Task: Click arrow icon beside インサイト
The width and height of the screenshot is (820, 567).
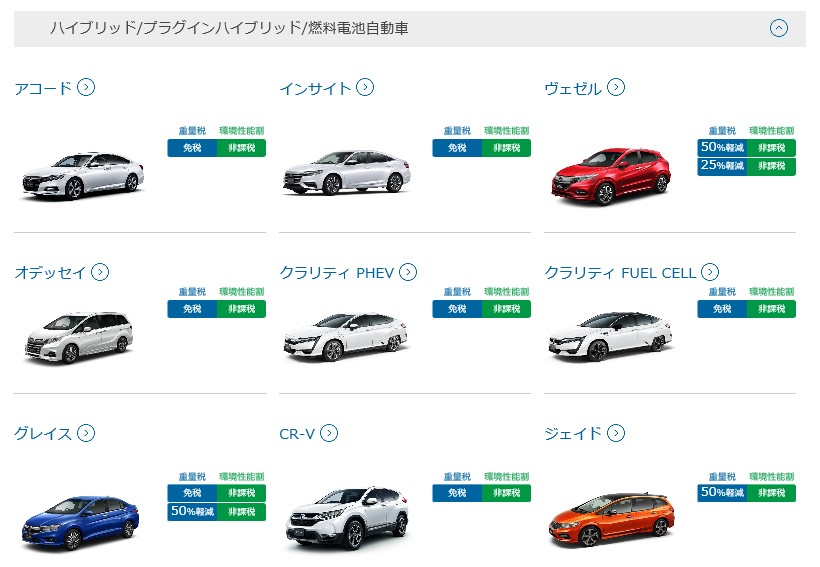Action: [365, 87]
